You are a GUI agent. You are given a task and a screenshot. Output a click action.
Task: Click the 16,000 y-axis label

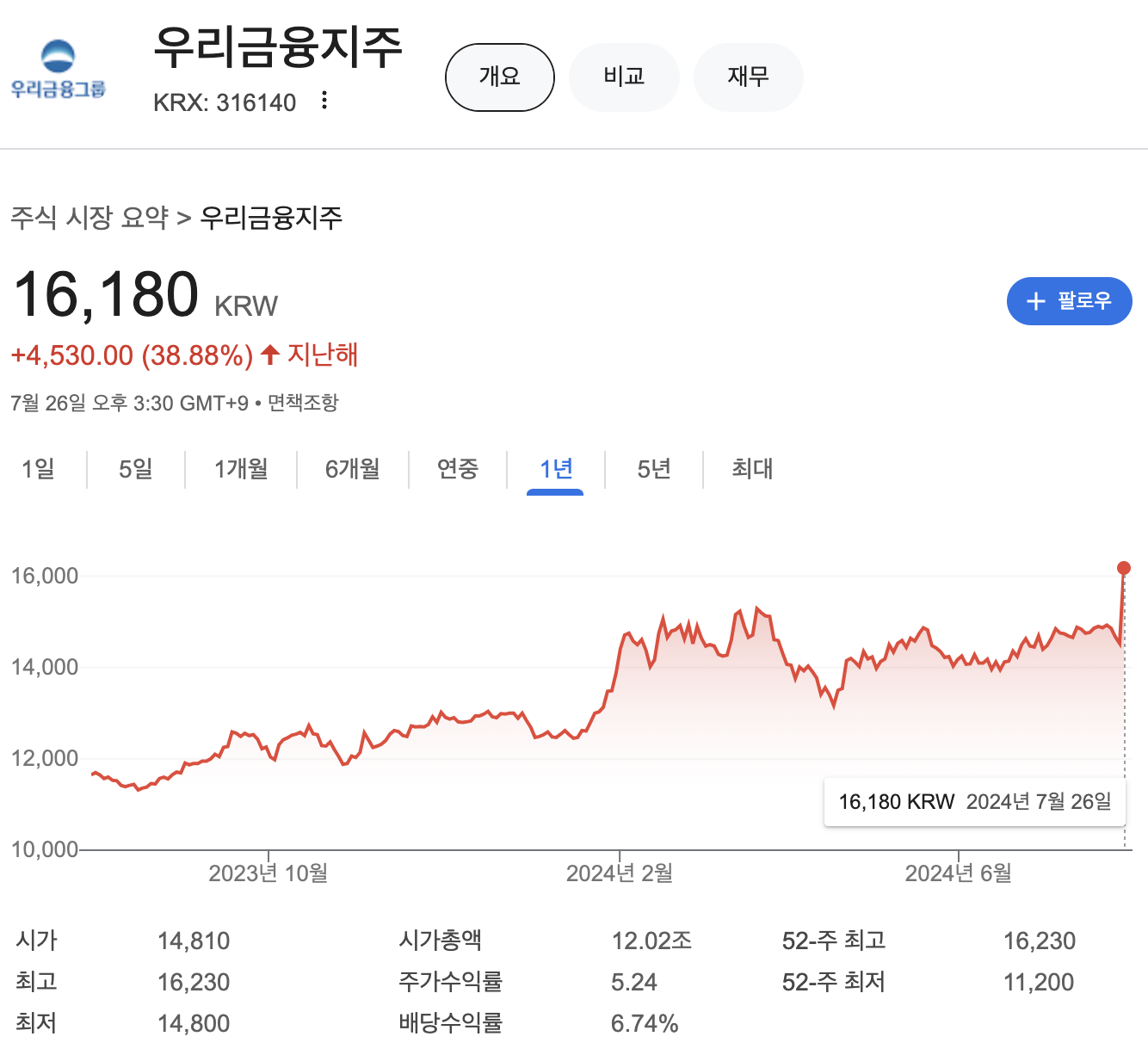45,576
